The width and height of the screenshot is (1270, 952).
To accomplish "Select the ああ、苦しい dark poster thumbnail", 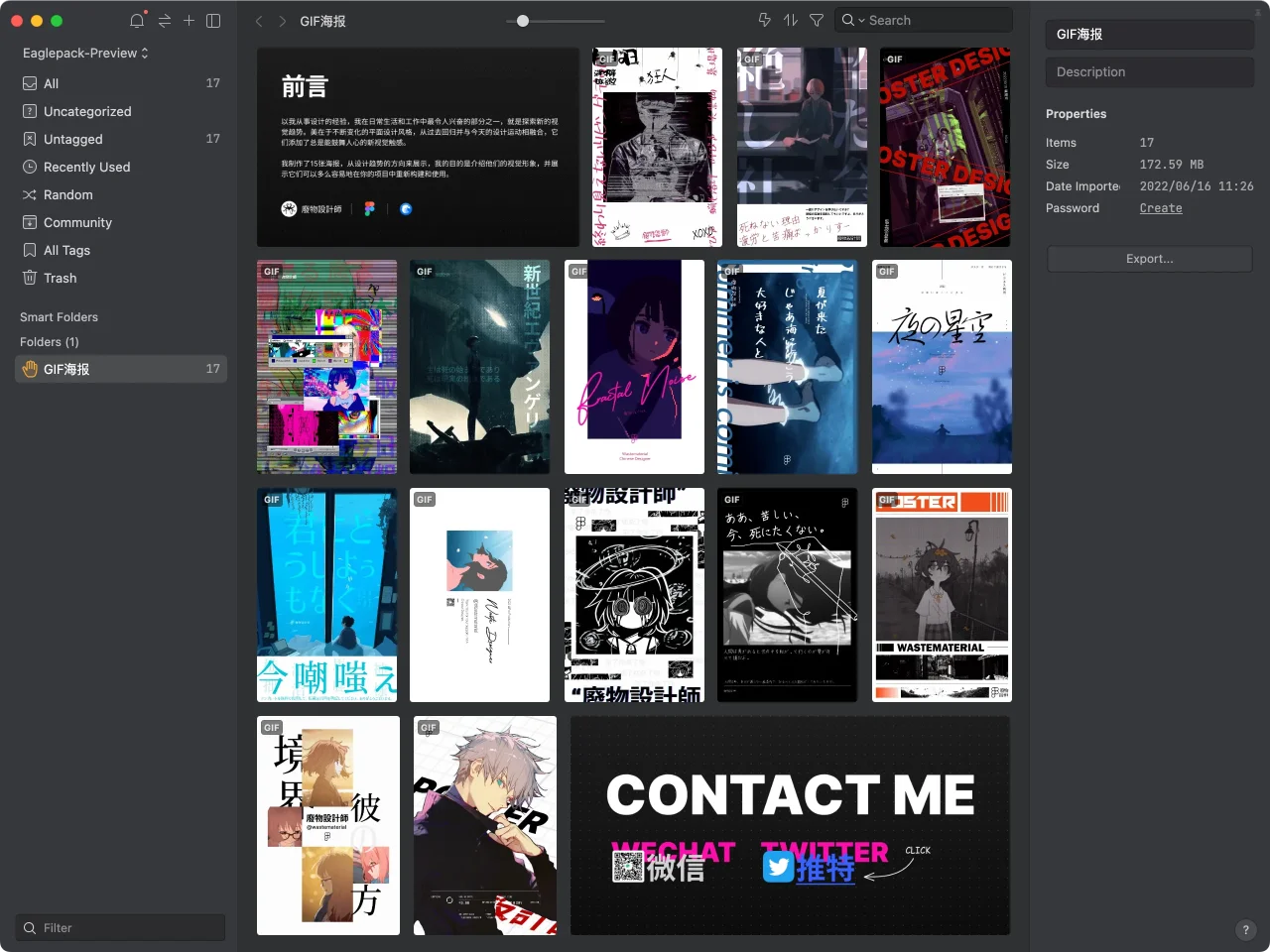I will pos(787,595).
